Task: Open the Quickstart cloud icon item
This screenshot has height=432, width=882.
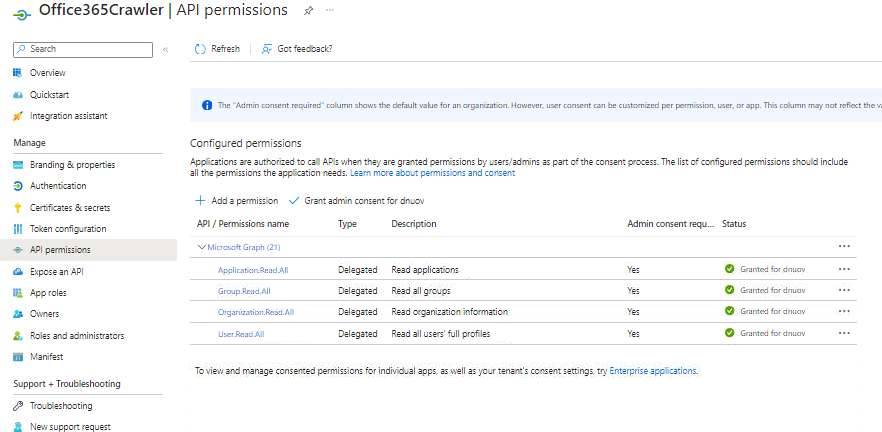Action: [x=18, y=94]
